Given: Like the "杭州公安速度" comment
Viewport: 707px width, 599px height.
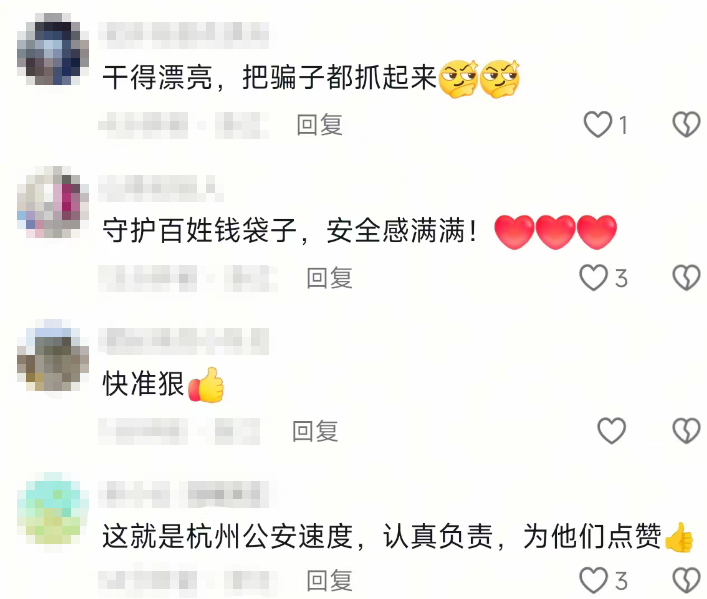Looking at the screenshot, I should (594, 580).
